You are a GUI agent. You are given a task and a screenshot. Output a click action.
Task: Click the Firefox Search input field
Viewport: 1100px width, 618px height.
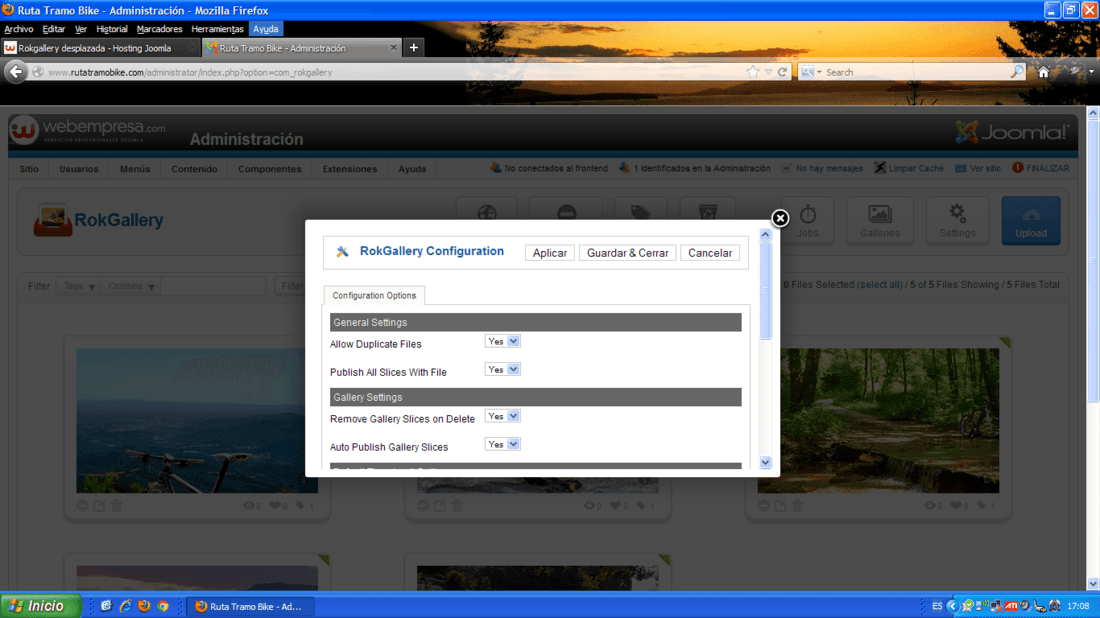(915, 72)
